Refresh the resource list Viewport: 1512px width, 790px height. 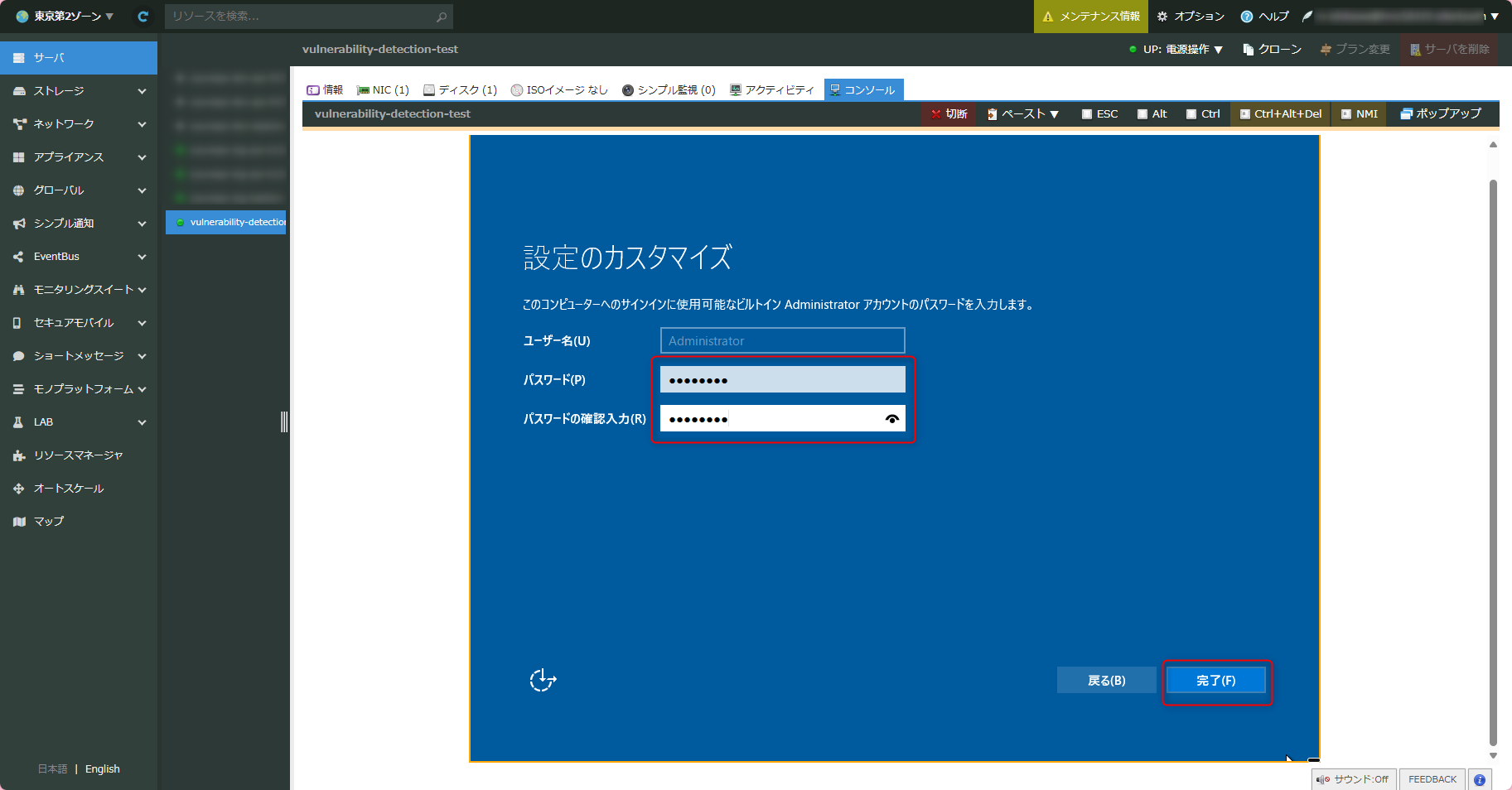142,16
